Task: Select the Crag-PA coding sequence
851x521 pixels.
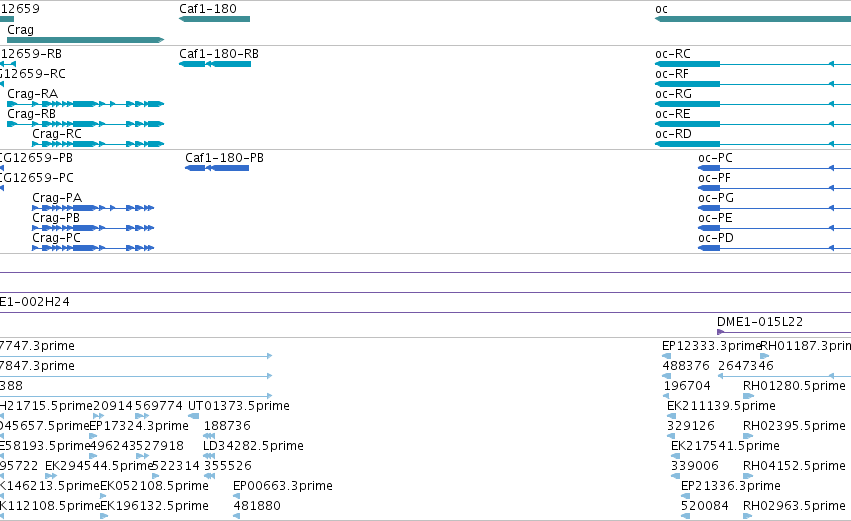Action: click(x=93, y=208)
